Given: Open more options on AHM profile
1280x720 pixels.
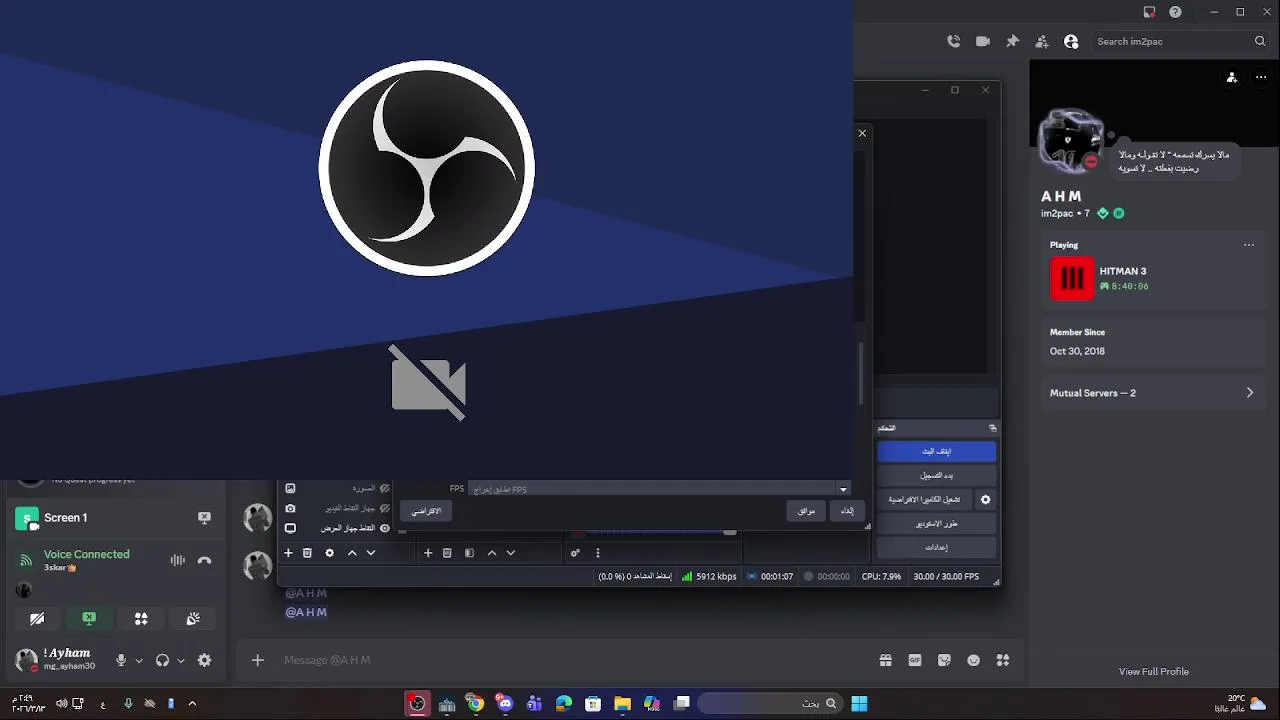Looking at the screenshot, I should [x=1261, y=77].
